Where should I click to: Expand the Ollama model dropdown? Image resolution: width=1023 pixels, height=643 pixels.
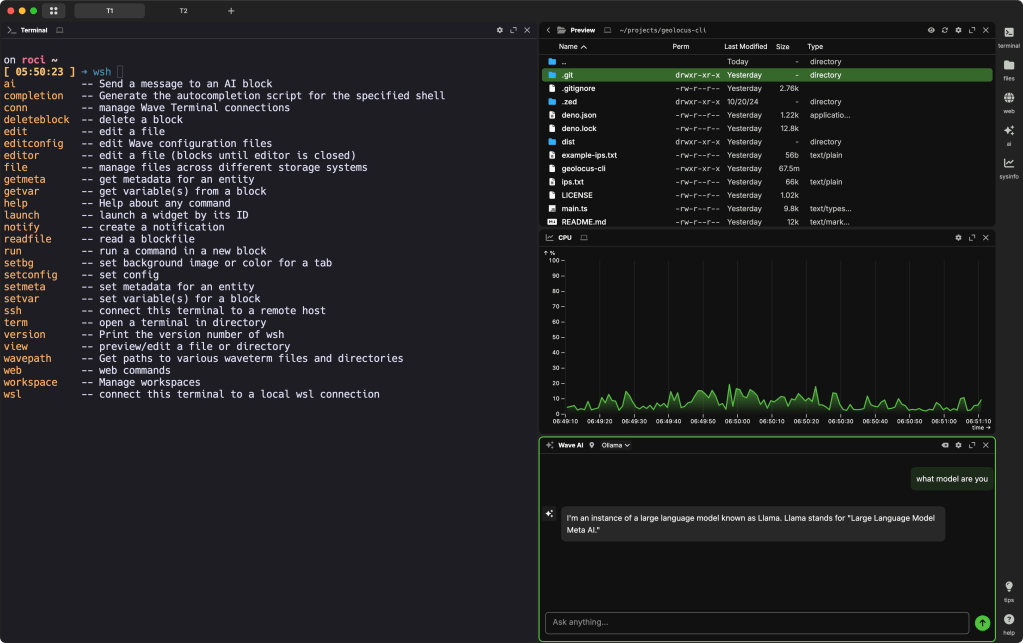[615, 445]
